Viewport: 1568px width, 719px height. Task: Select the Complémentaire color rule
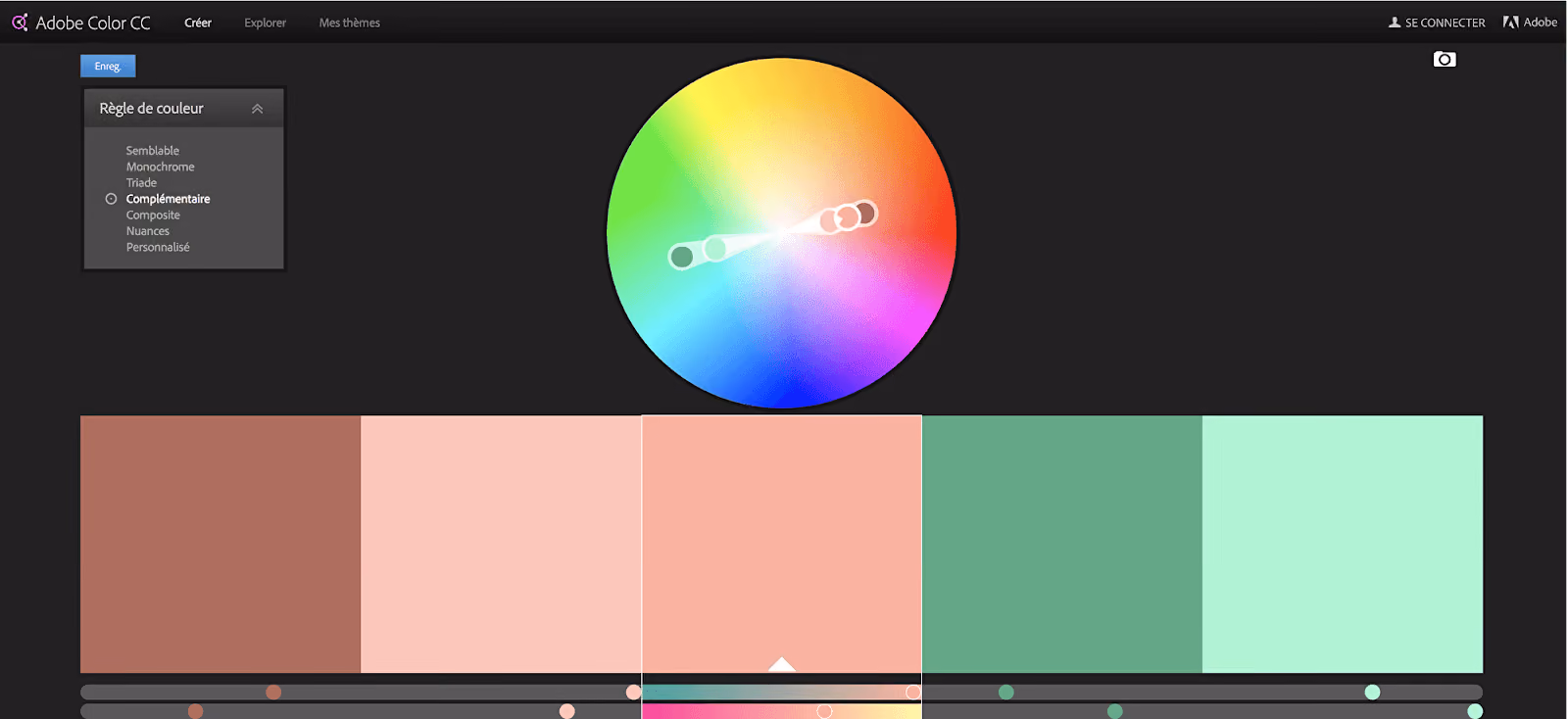[168, 199]
